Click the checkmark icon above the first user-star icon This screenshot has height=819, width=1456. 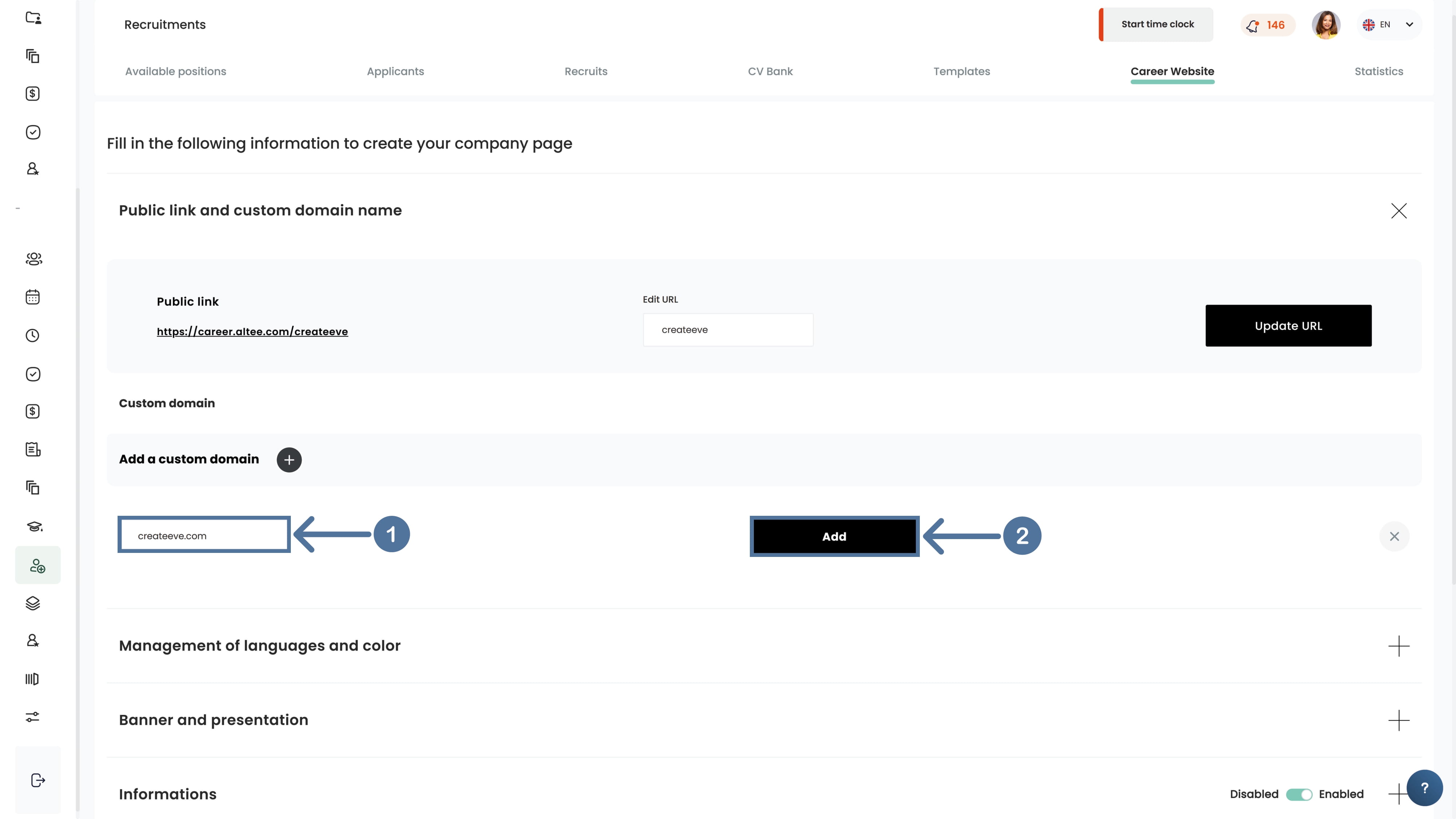(x=33, y=132)
